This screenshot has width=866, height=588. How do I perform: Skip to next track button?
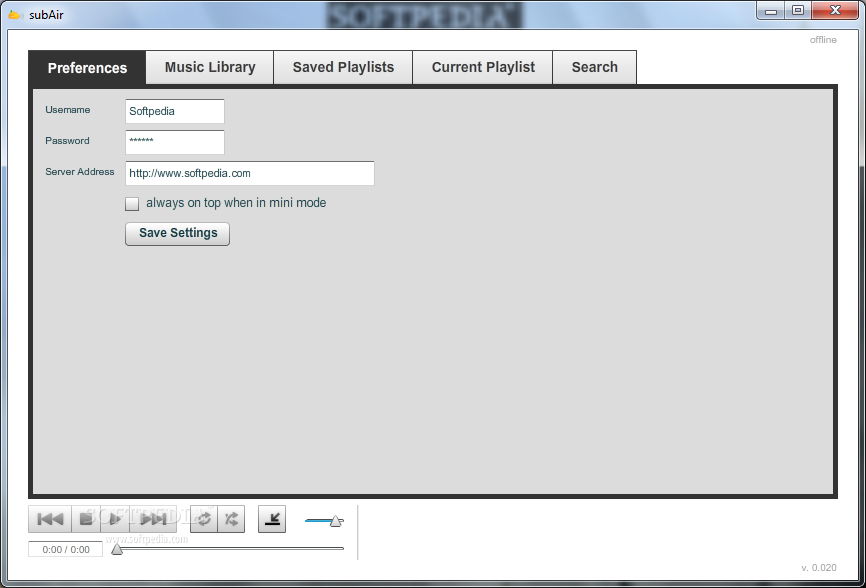(153, 519)
